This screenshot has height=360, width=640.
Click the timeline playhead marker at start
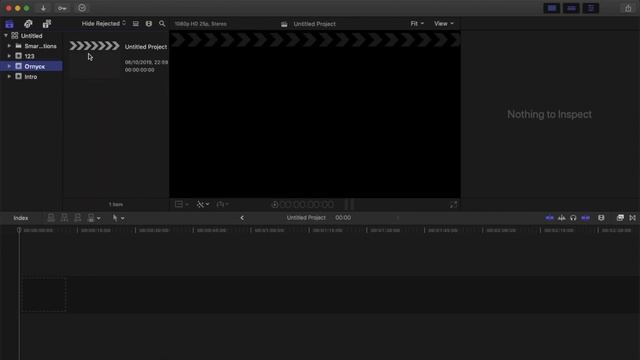[x=19, y=230]
